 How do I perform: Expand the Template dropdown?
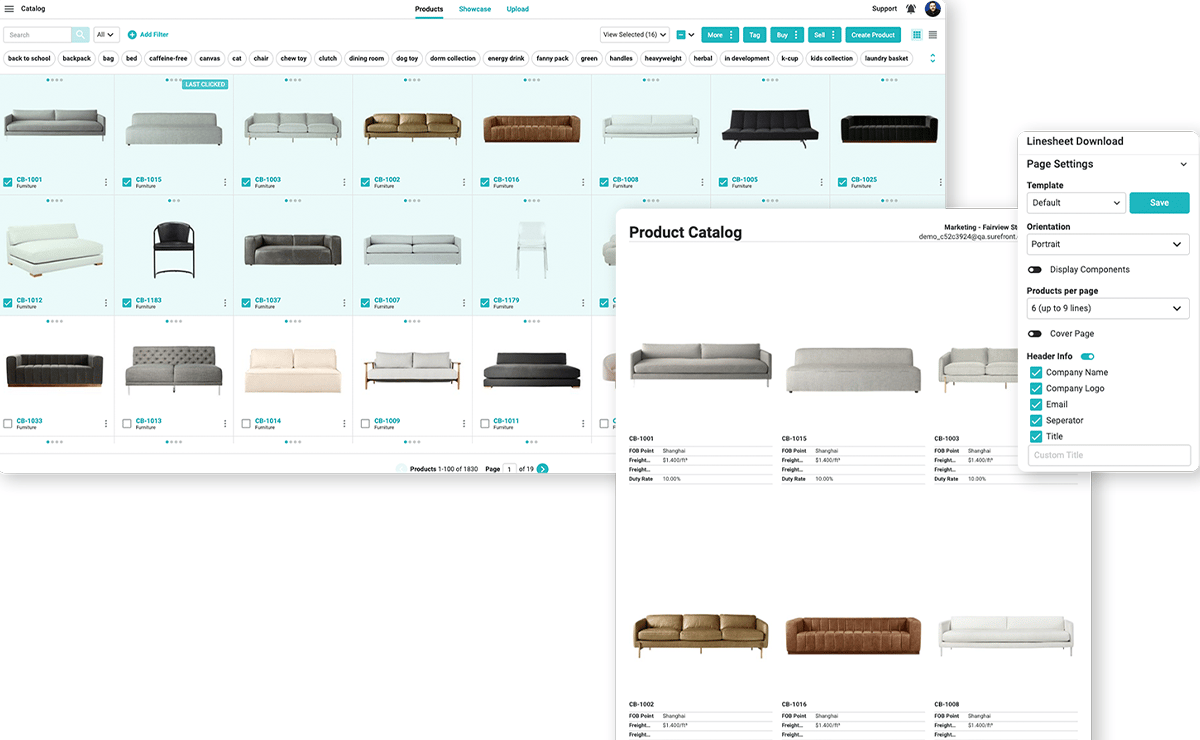click(1075, 202)
